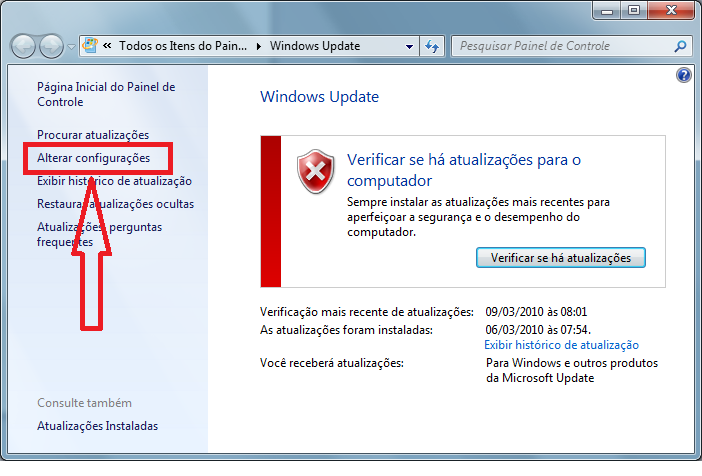This screenshot has height=476, width=702.
Task: Expand arrow after 'Todos os Itens do Pain...'
Action: (x=259, y=46)
